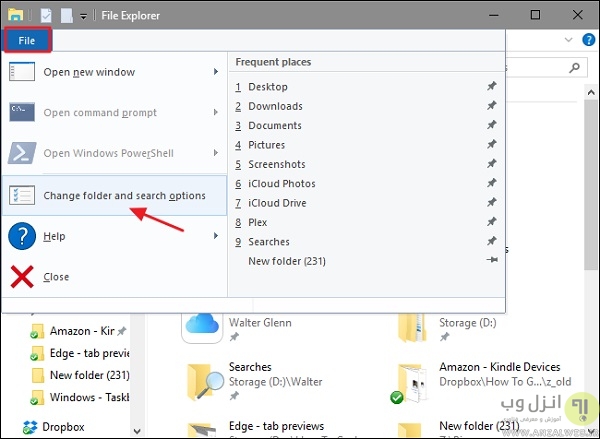
Task: Open the File menu tab
Action: point(26,41)
